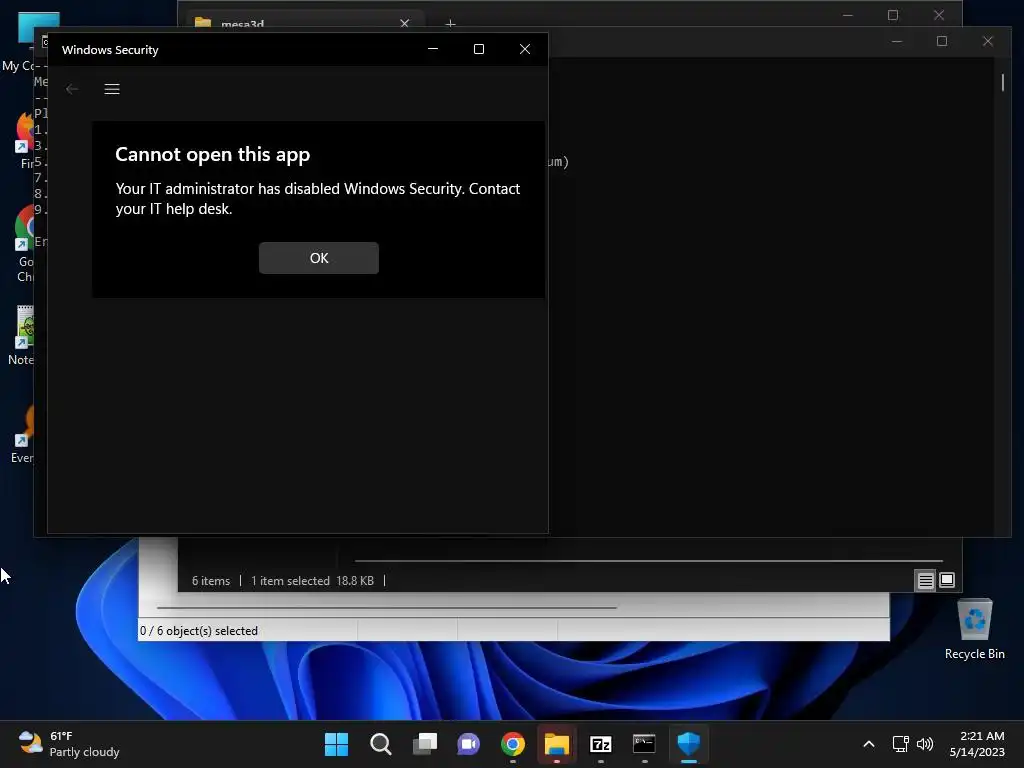Minimize the Windows Security window
Viewport: 1024px width, 768px height.
[433, 49]
